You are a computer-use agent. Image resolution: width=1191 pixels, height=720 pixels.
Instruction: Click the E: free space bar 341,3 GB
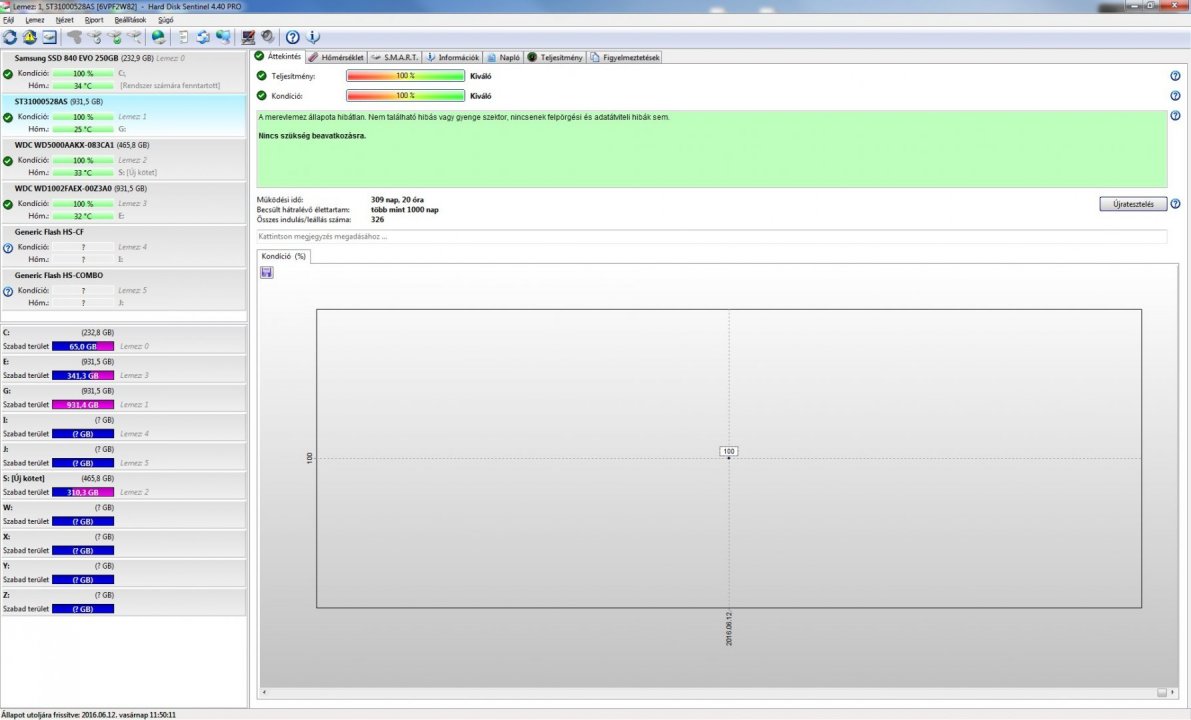(83, 375)
